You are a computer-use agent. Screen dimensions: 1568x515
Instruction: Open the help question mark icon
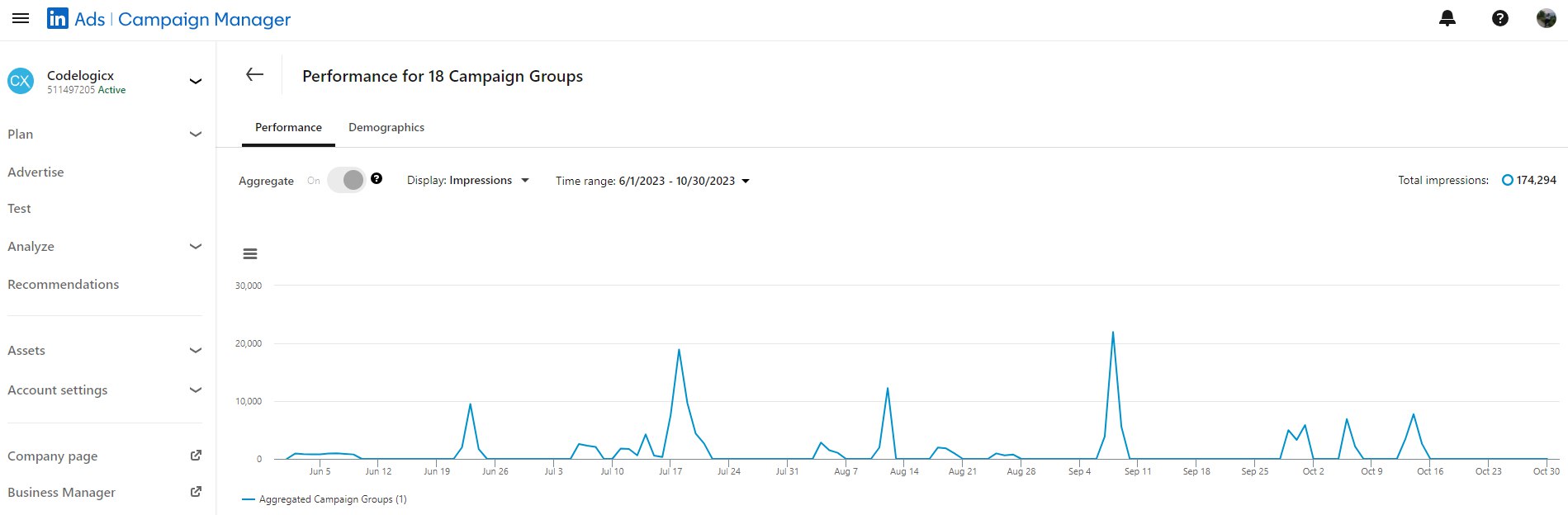click(x=1499, y=18)
